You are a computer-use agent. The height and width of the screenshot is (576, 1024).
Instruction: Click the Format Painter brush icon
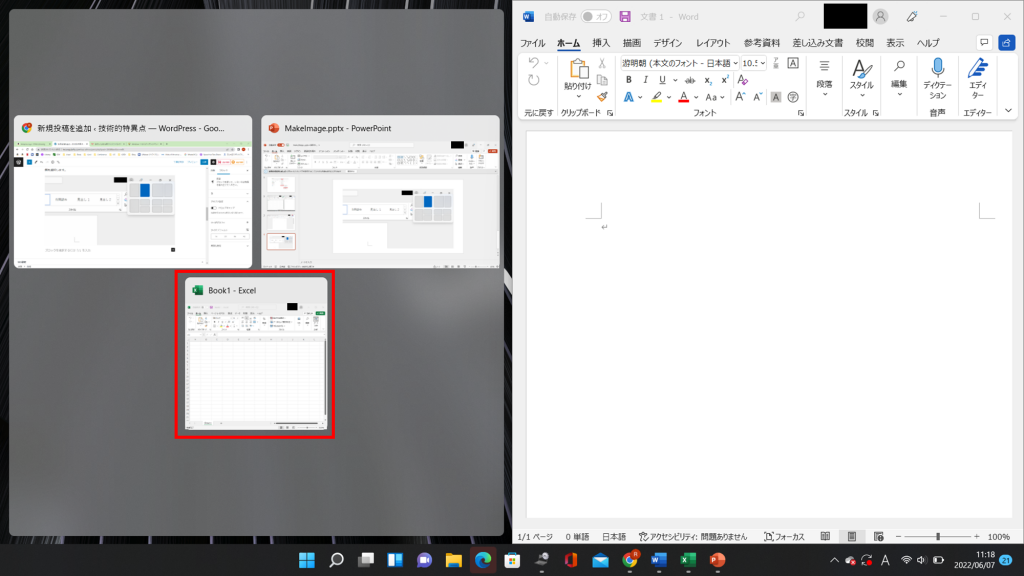602,98
